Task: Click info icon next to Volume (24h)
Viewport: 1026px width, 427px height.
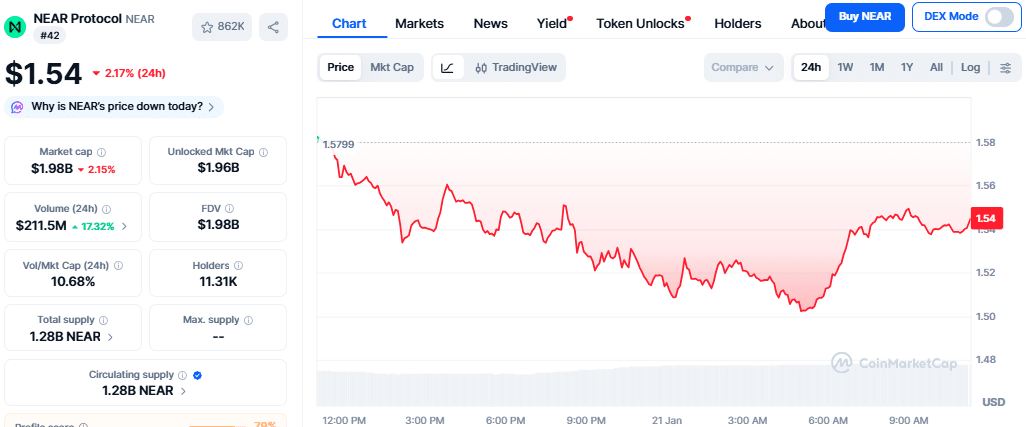Action: 107,209
